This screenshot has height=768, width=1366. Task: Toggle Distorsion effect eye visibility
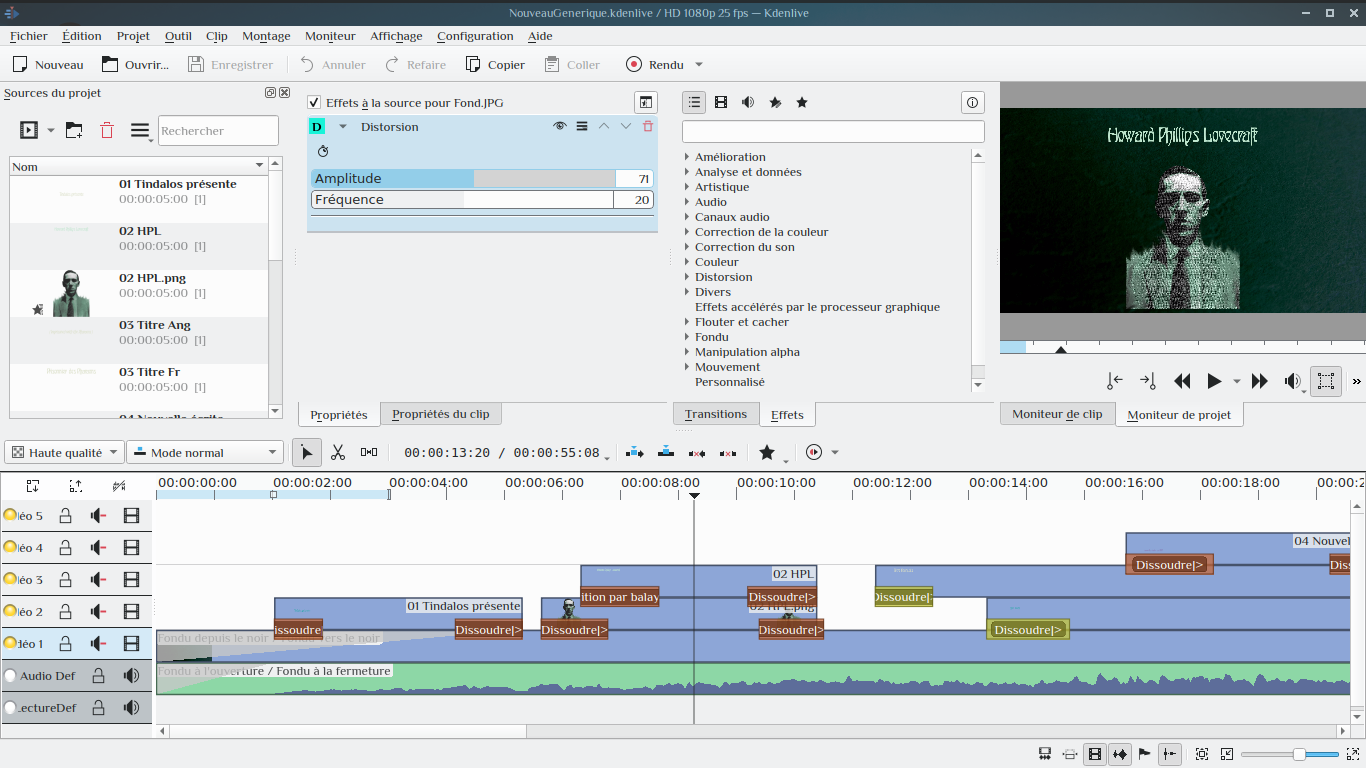pyautogui.click(x=560, y=126)
